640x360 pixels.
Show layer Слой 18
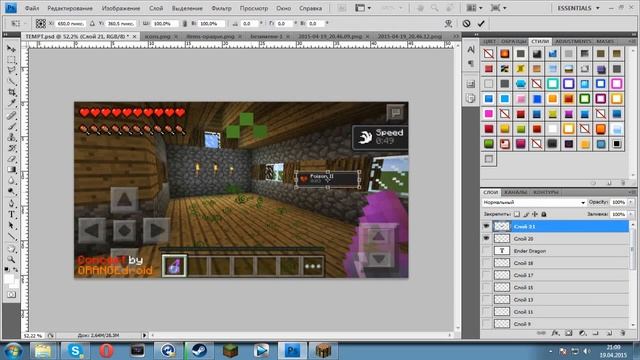486,263
